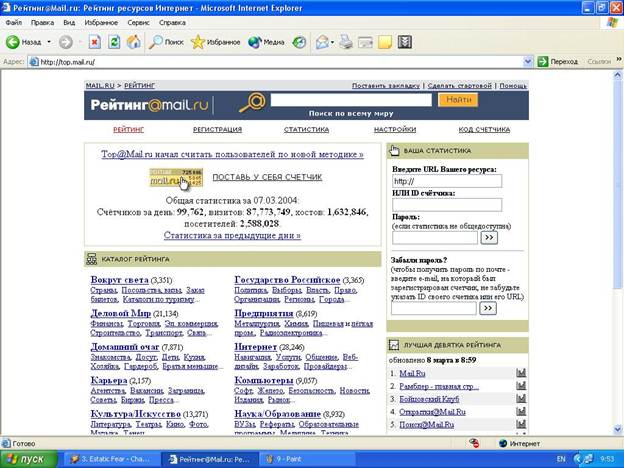Click the Back (Назад) navigation arrow
The image size is (624, 468).
tap(14, 42)
